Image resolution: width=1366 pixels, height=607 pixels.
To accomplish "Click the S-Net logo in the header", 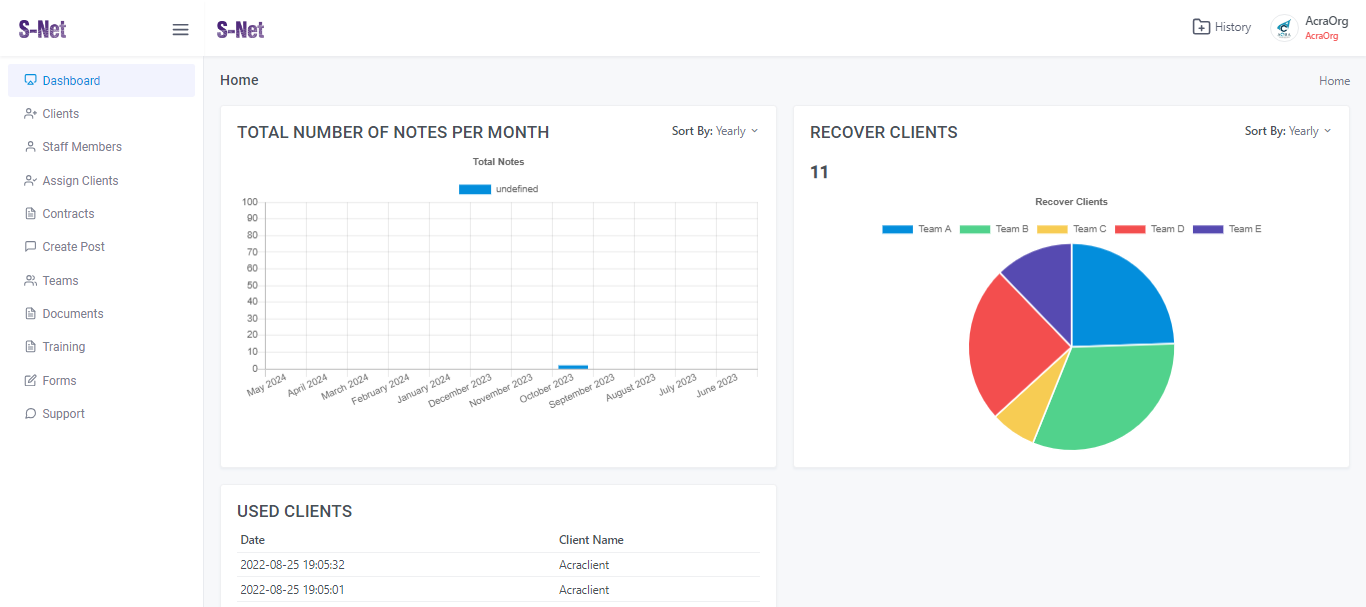I will click(241, 30).
